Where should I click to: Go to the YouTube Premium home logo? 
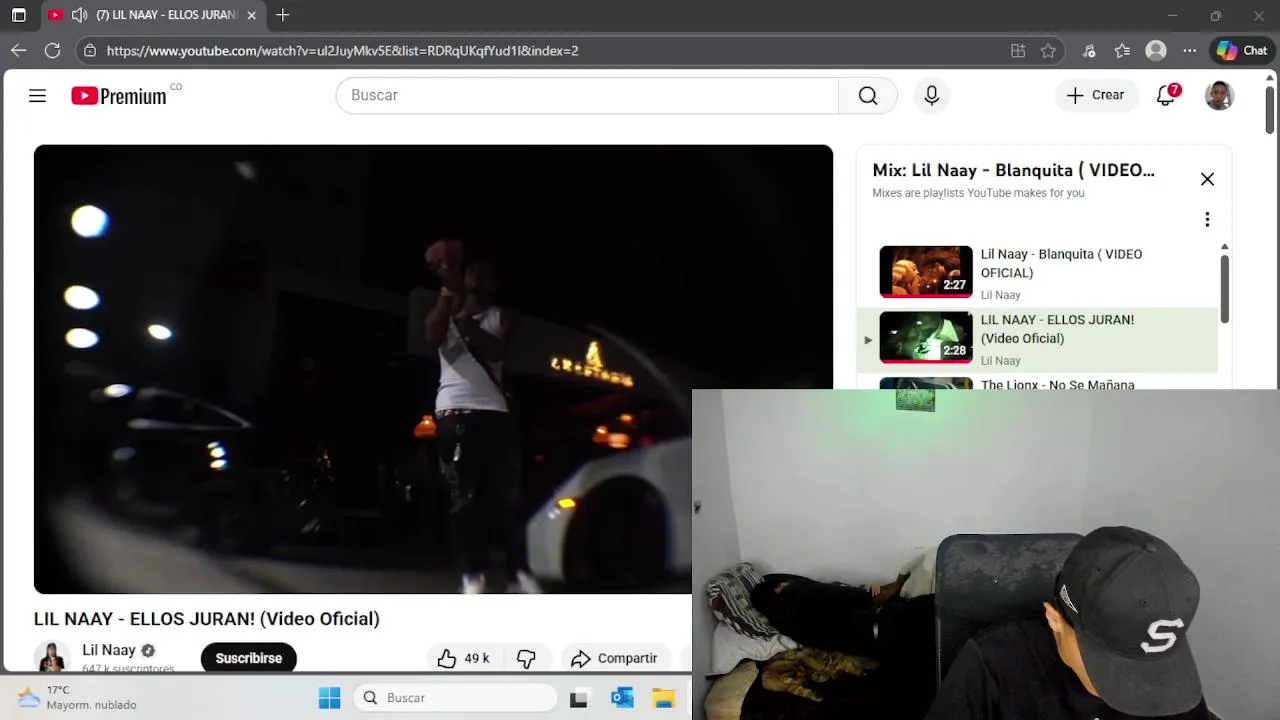118,96
